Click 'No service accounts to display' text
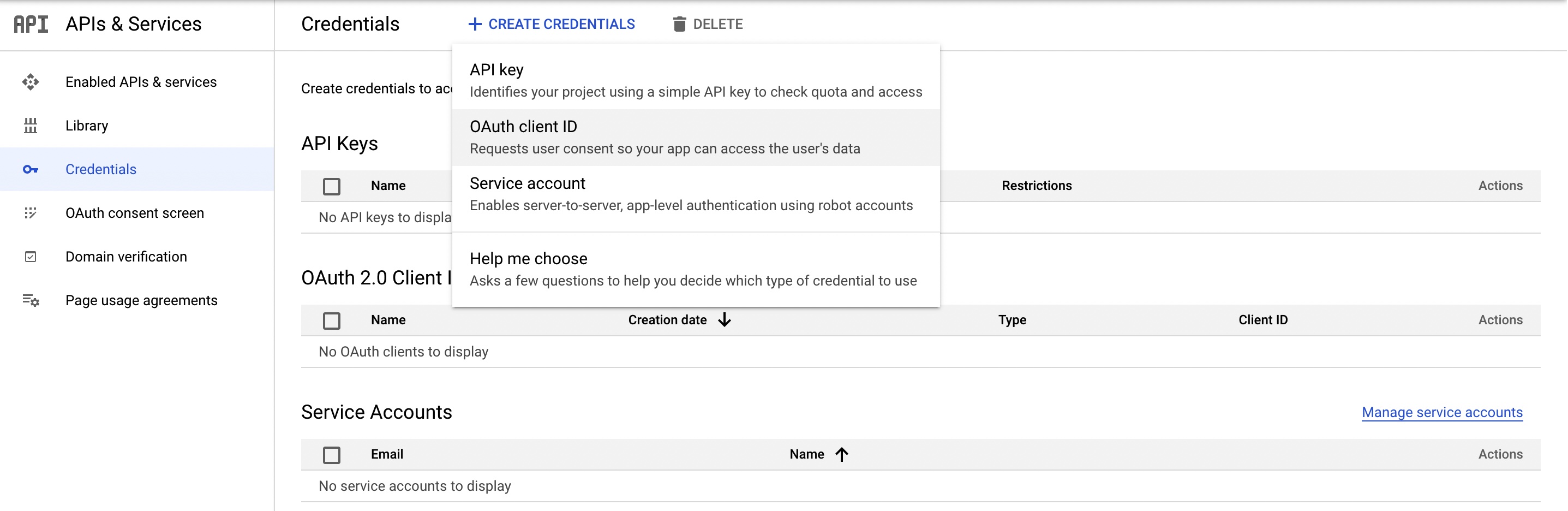This screenshot has width=1568, height=511. pyautogui.click(x=415, y=486)
